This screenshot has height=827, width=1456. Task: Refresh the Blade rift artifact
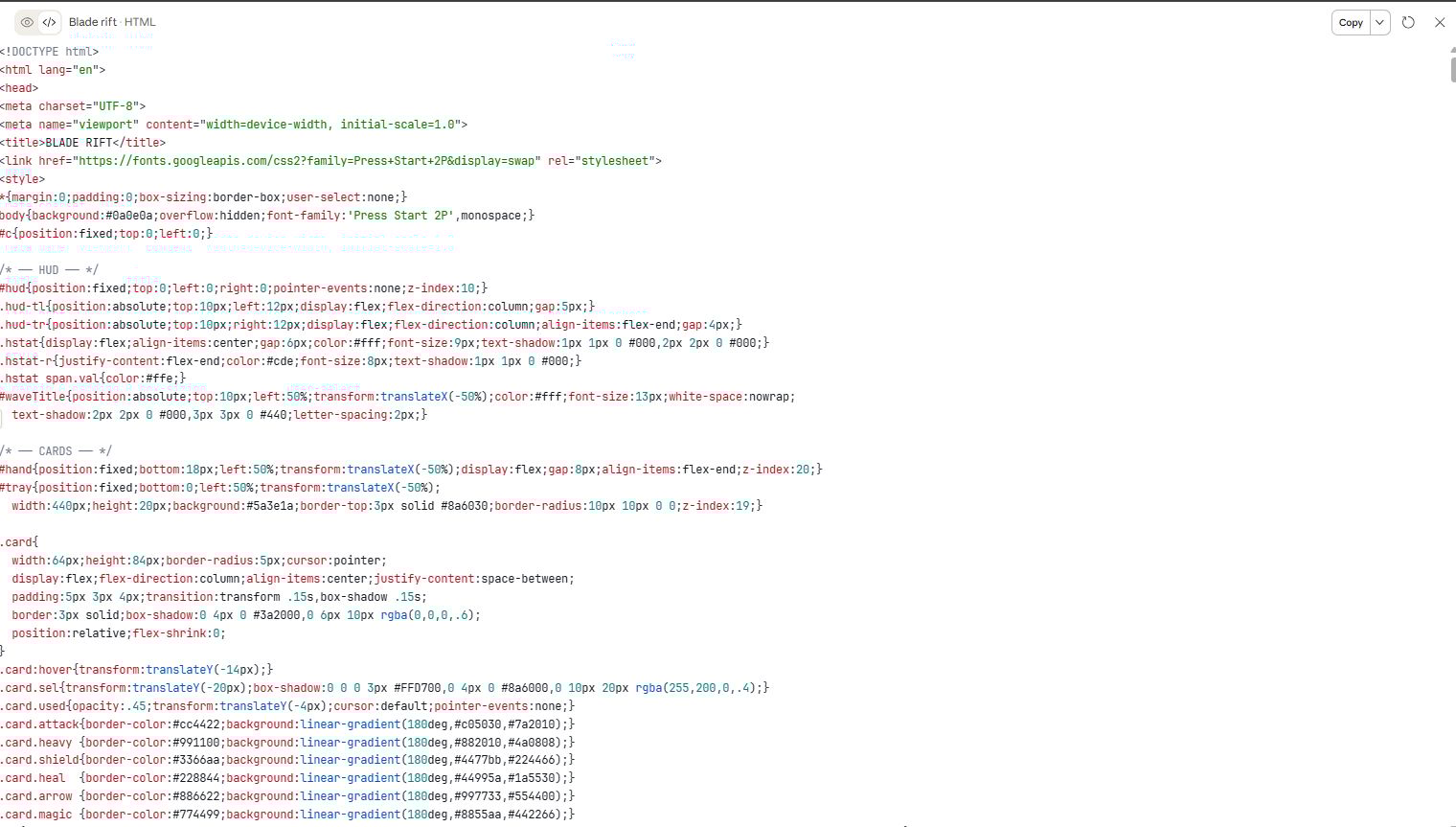coord(1408,22)
